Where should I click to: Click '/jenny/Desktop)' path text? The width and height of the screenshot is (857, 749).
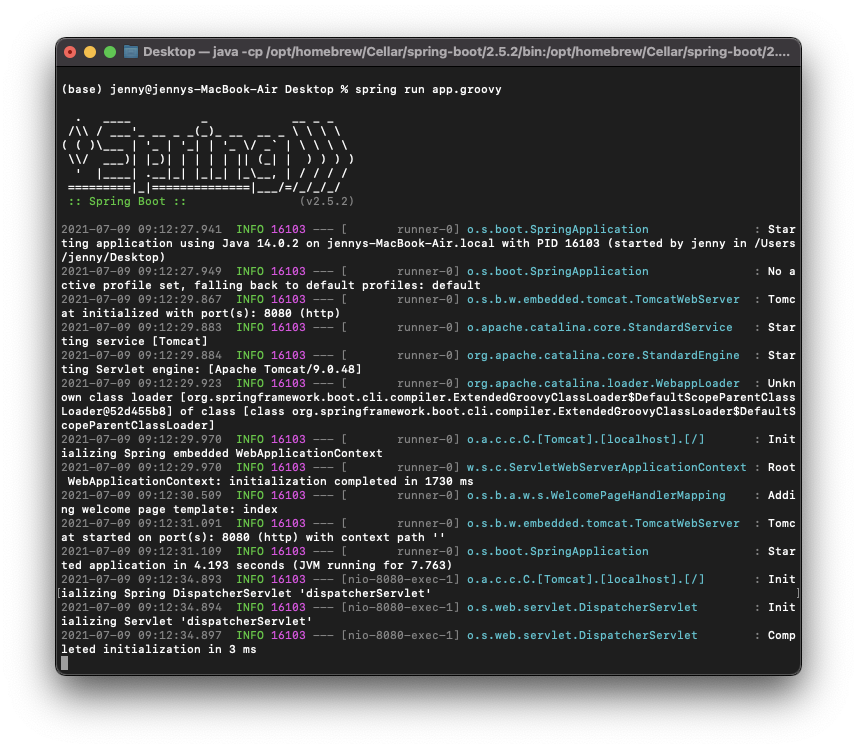coord(113,257)
